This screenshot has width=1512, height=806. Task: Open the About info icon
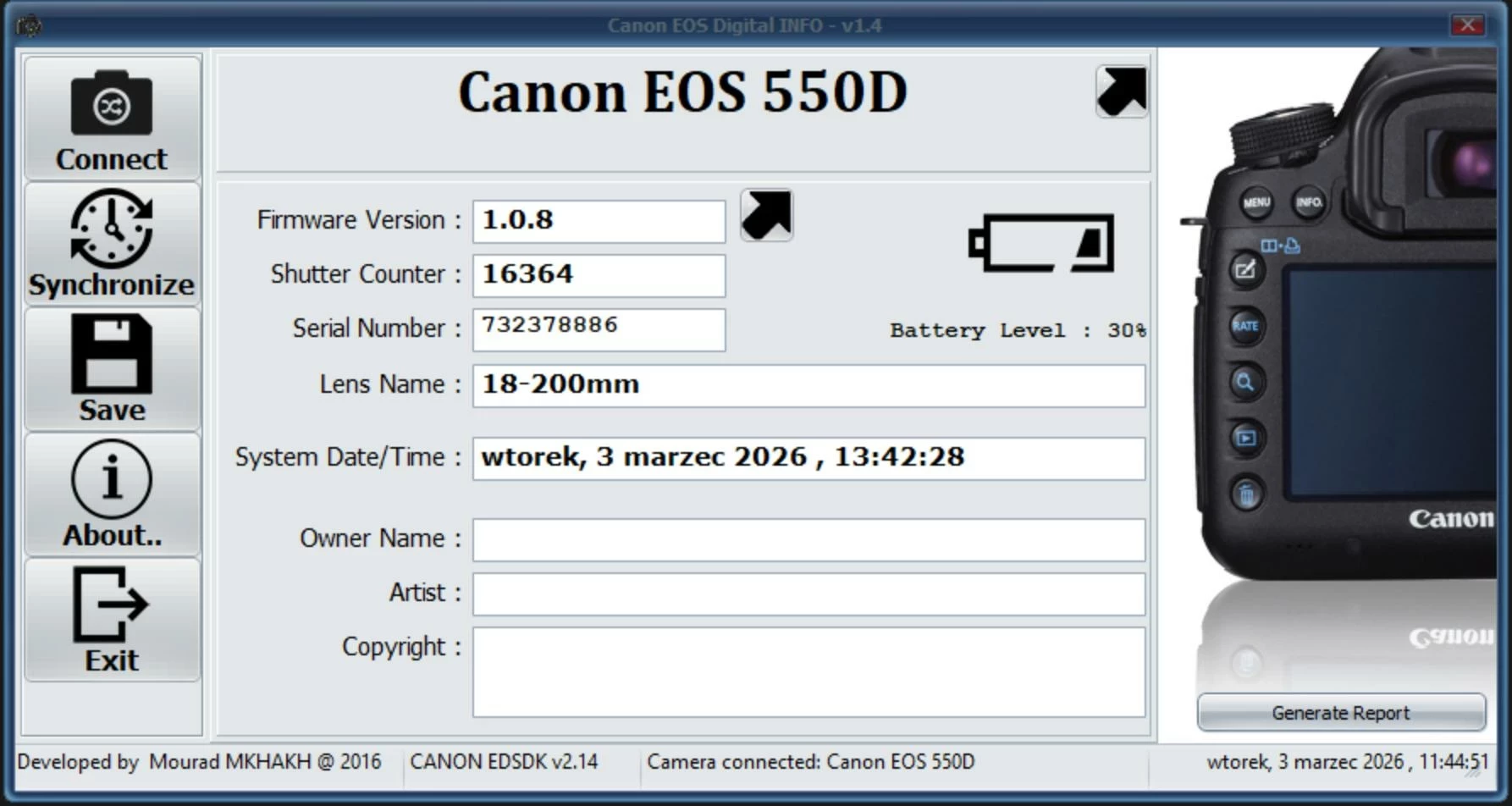[x=112, y=479]
